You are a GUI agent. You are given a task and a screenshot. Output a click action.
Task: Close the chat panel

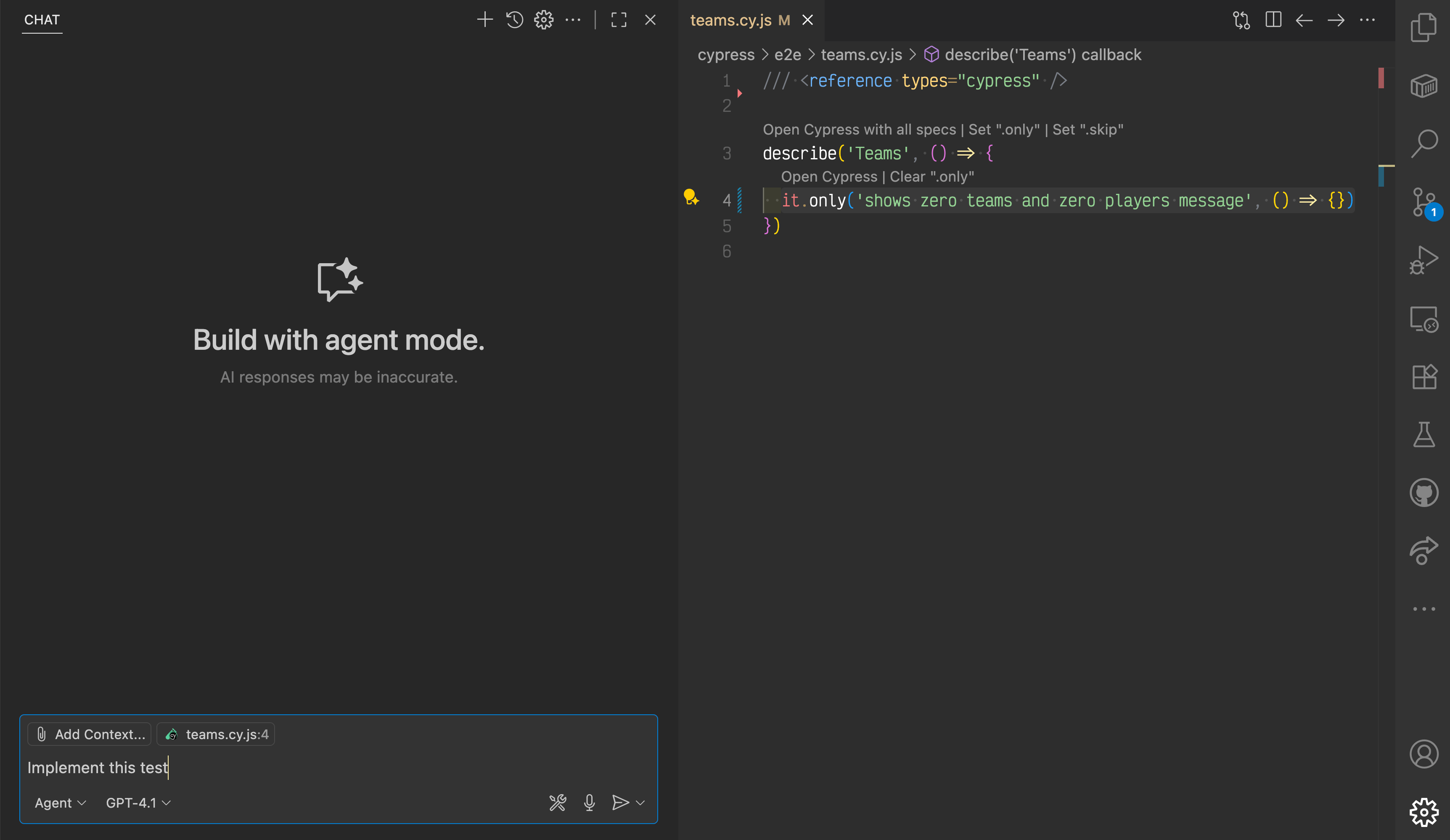click(x=650, y=20)
